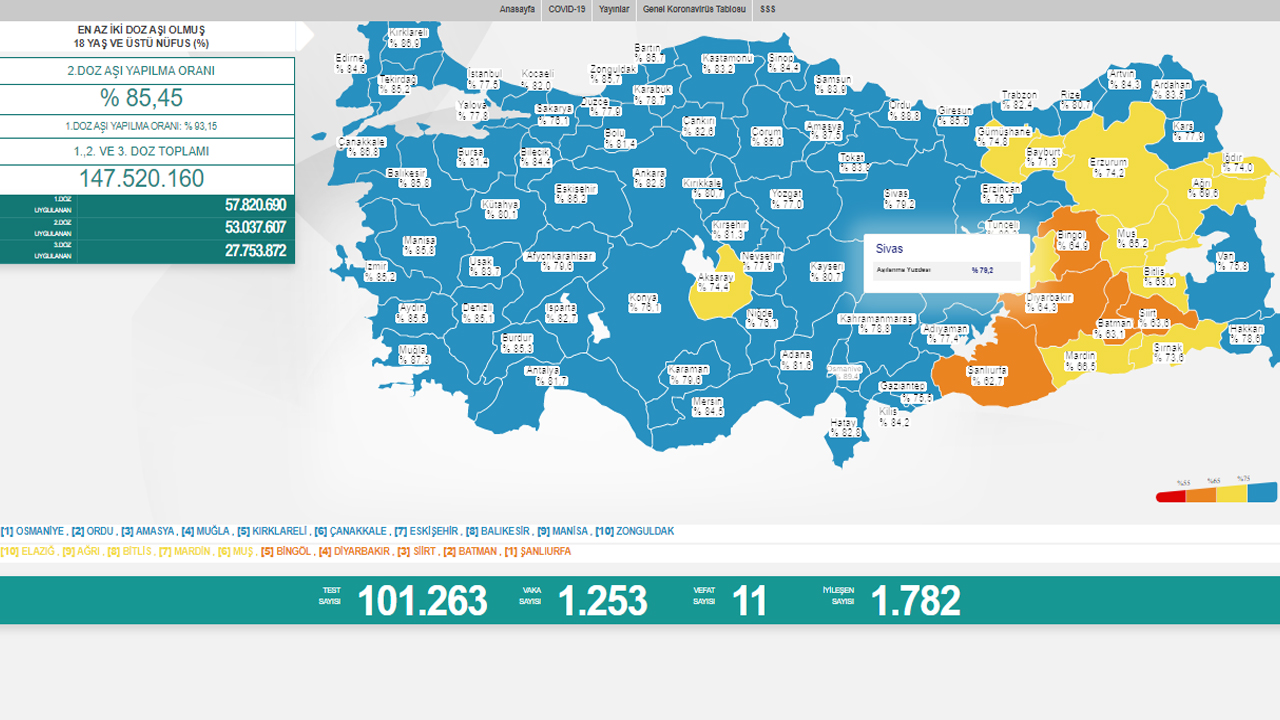Click the SSS menu link
Image resolution: width=1280 pixels, height=720 pixels.
[768, 9]
